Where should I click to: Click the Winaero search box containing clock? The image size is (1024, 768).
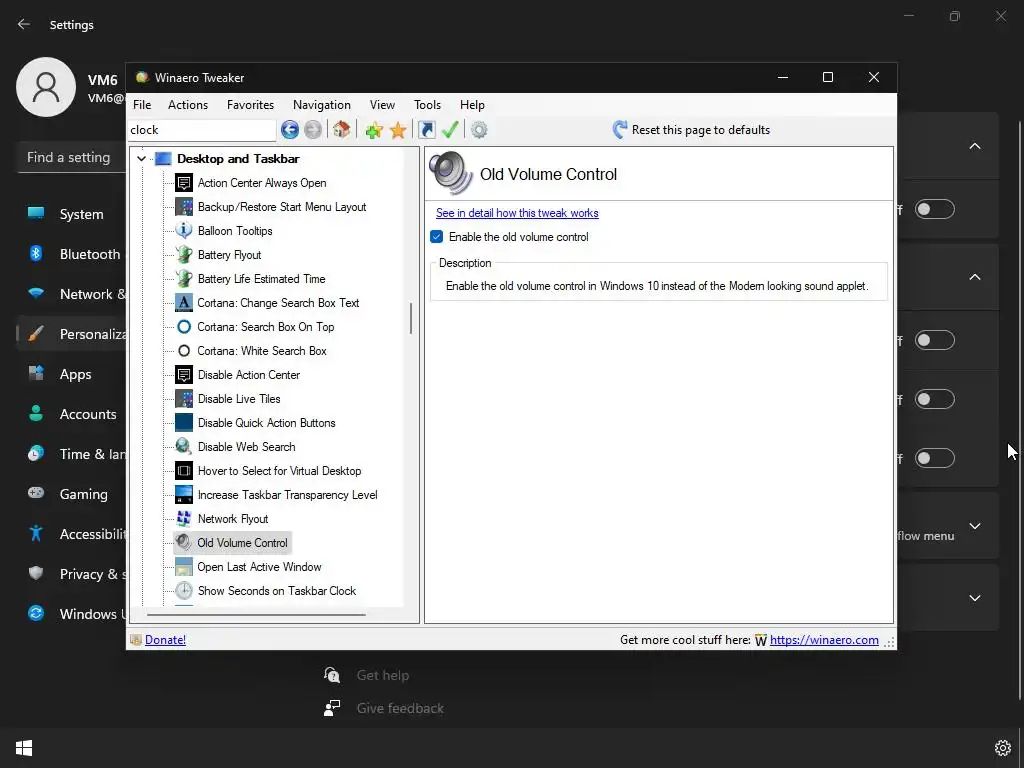coord(202,130)
